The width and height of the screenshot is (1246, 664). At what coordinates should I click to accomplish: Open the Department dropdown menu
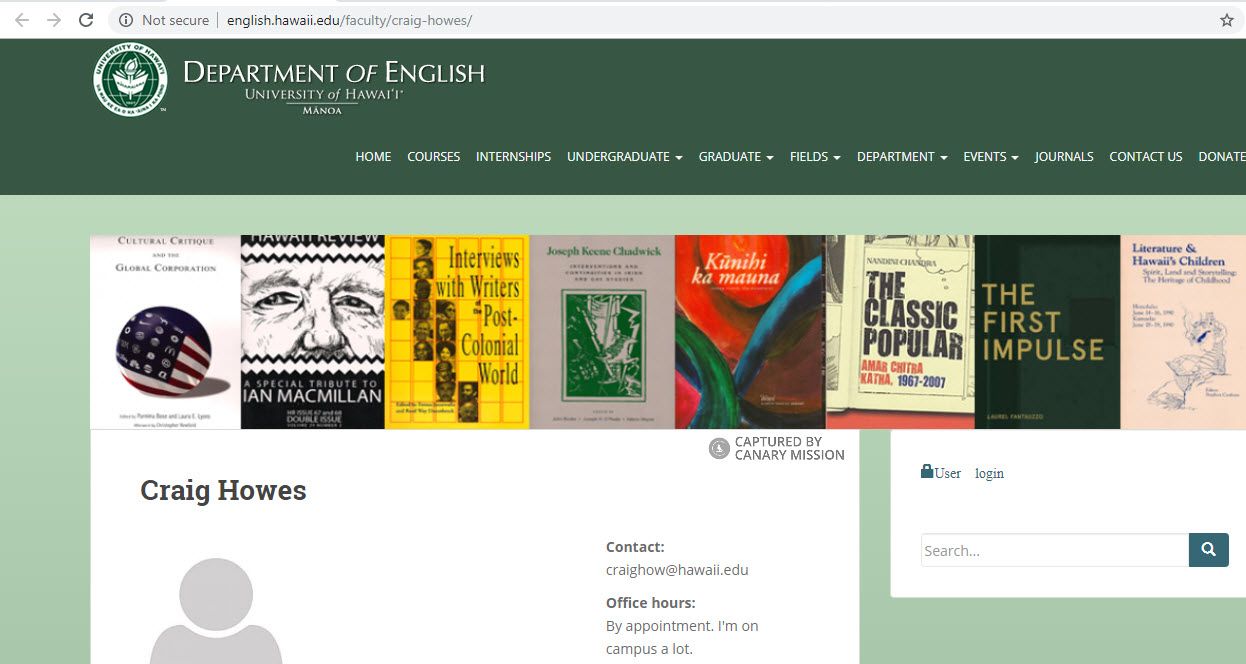pyautogui.click(x=901, y=157)
